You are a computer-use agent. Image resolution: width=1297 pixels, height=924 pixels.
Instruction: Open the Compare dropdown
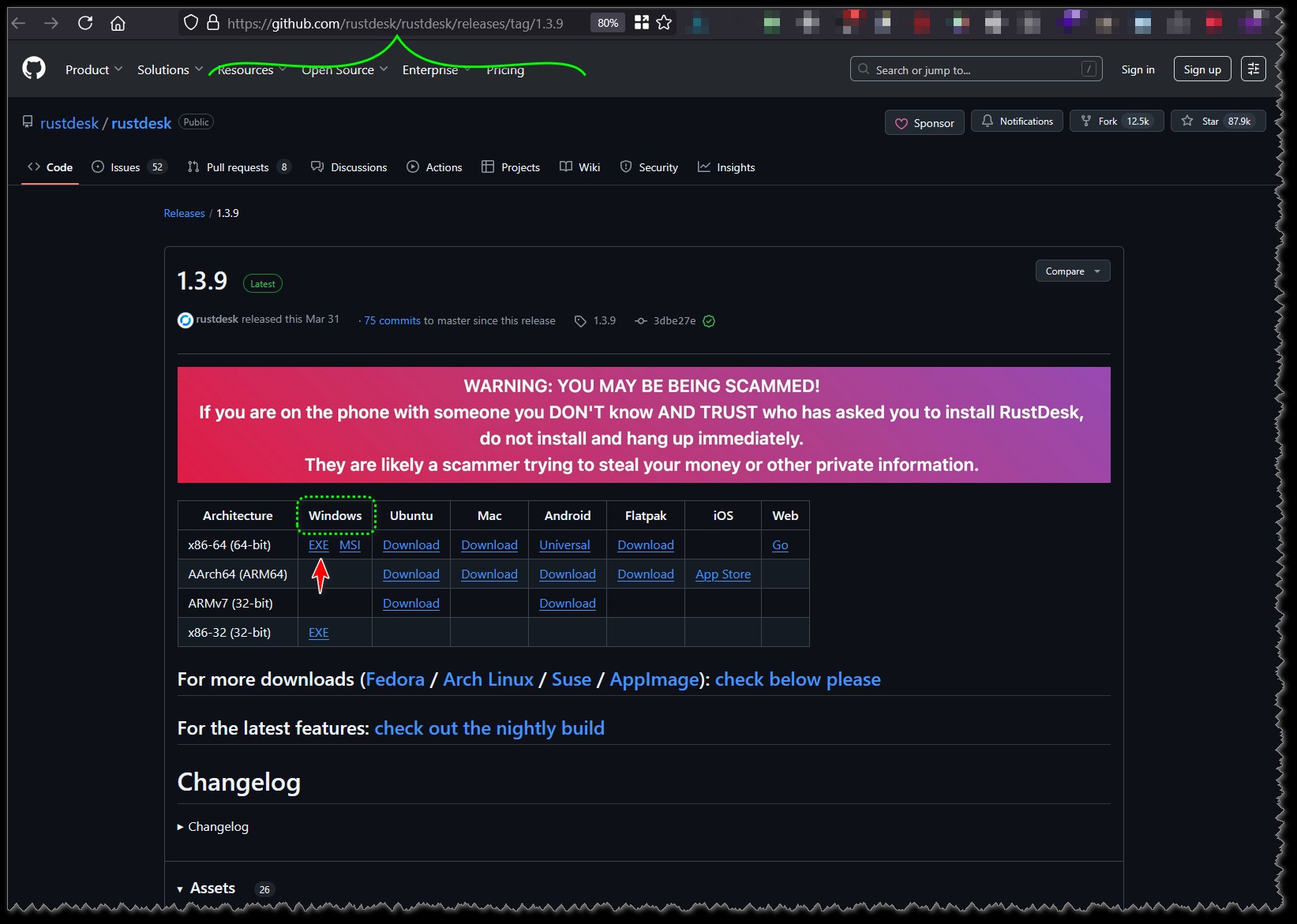click(x=1072, y=271)
